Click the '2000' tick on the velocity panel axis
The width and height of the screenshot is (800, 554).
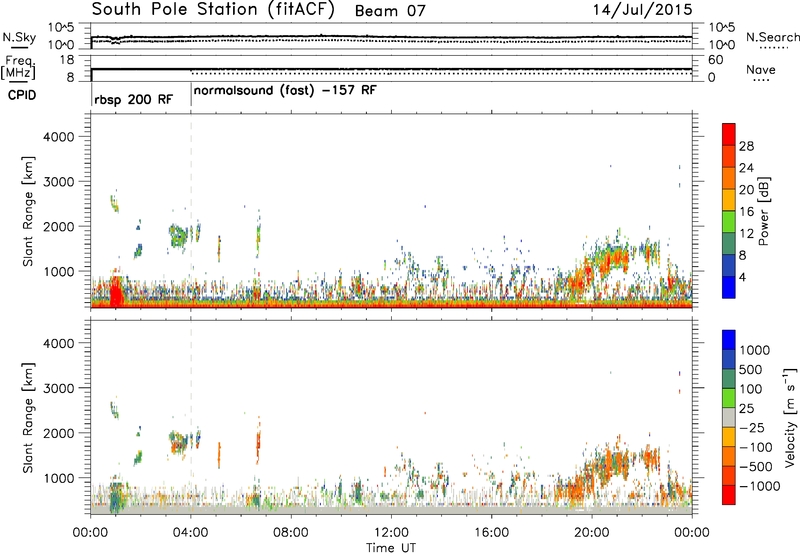point(58,433)
